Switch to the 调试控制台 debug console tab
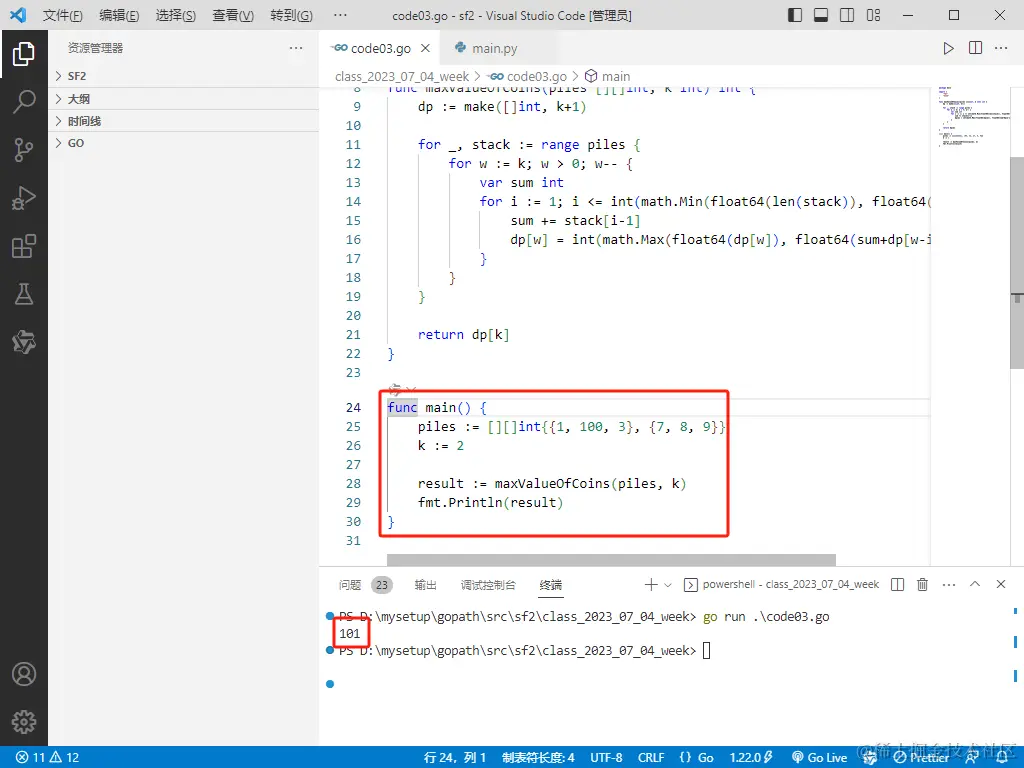Viewport: 1024px width, 768px height. point(488,585)
